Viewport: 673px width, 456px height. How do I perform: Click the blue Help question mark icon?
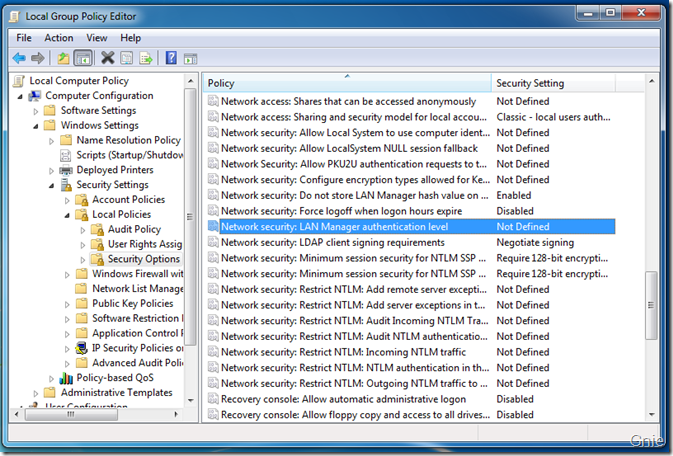click(171, 58)
